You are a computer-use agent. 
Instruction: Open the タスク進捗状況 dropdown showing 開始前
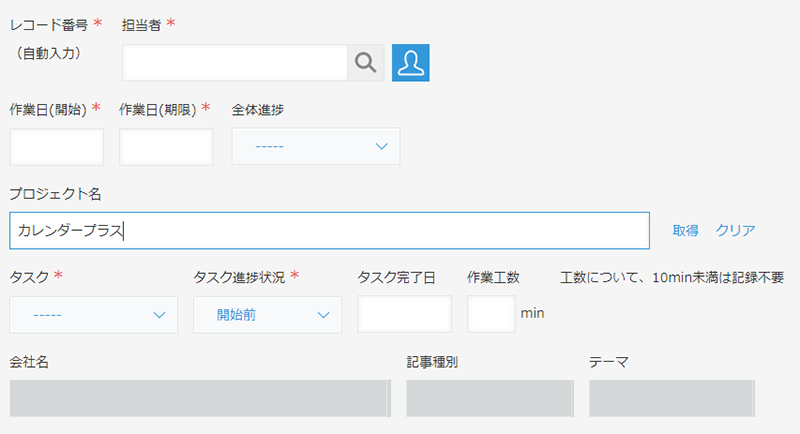[267, 315]
